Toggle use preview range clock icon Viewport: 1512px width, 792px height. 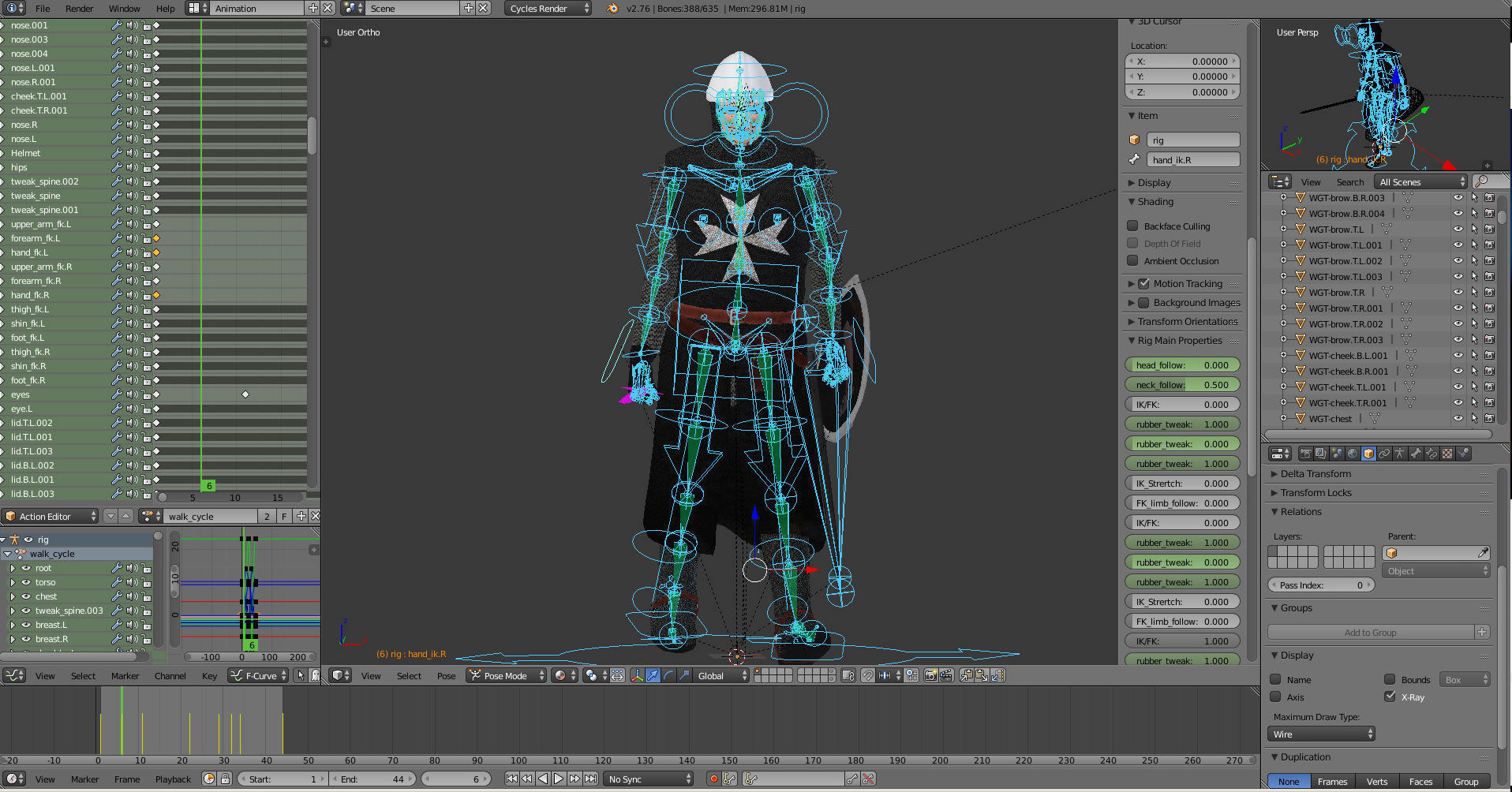click(x=209, y=779)
